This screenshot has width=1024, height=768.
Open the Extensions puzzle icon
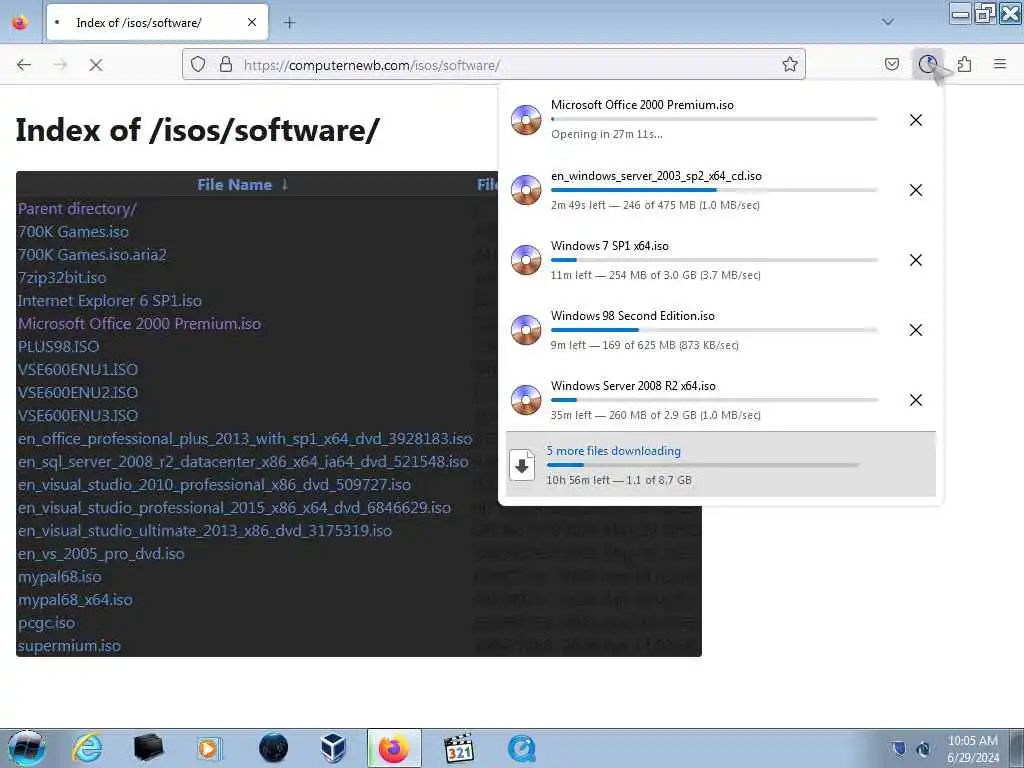coord(964,64)
